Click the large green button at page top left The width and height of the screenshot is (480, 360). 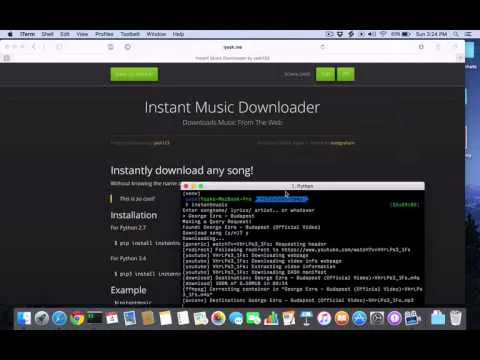pyautogui.click(x=134, y=74)
